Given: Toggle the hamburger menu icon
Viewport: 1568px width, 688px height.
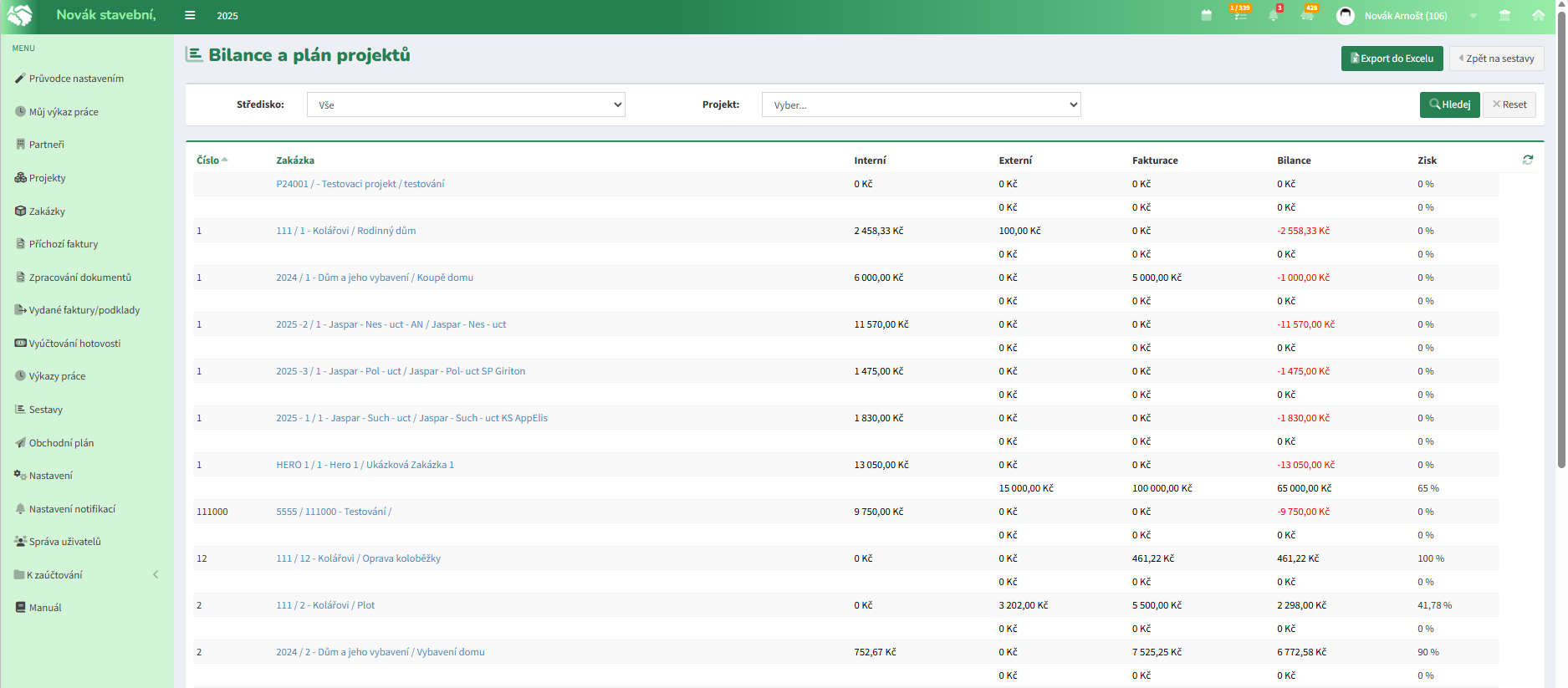Looking at the screenshot, I should tap(190, 15).
